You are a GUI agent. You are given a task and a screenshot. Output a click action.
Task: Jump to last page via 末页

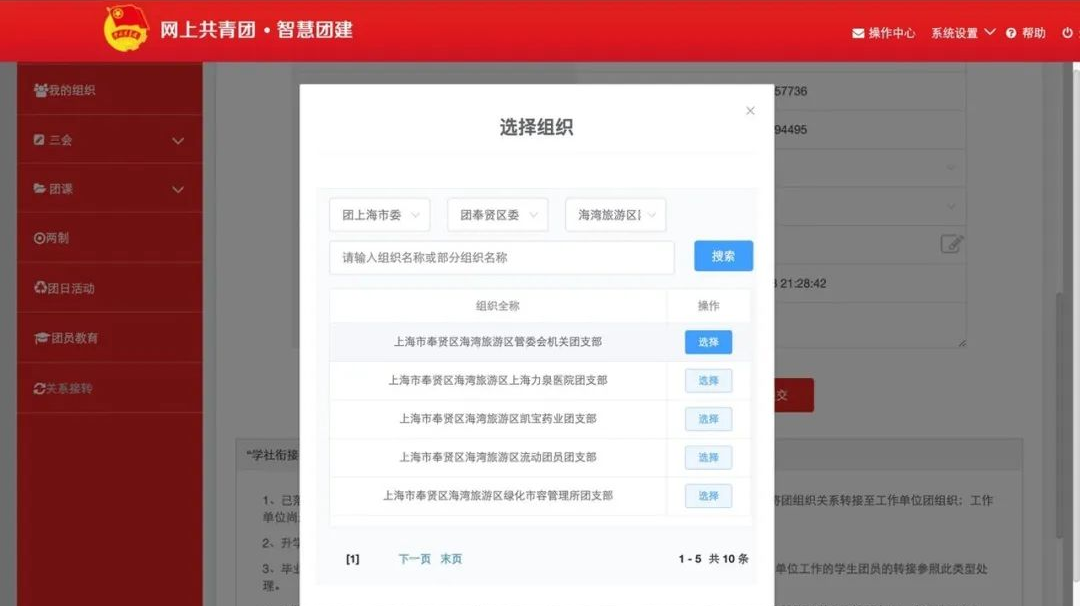(450, 559)
